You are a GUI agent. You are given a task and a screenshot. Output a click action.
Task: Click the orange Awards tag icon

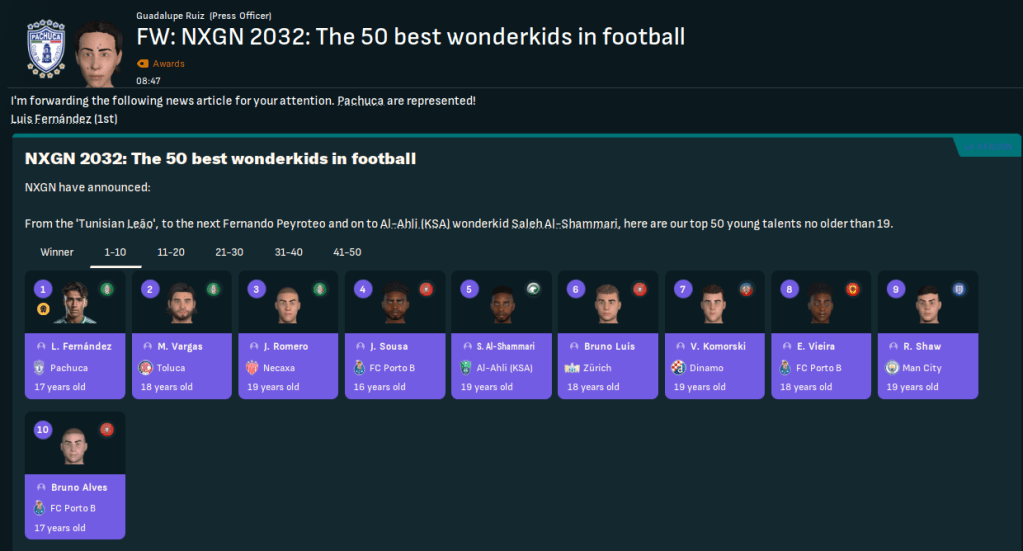[x=142, y=64]
